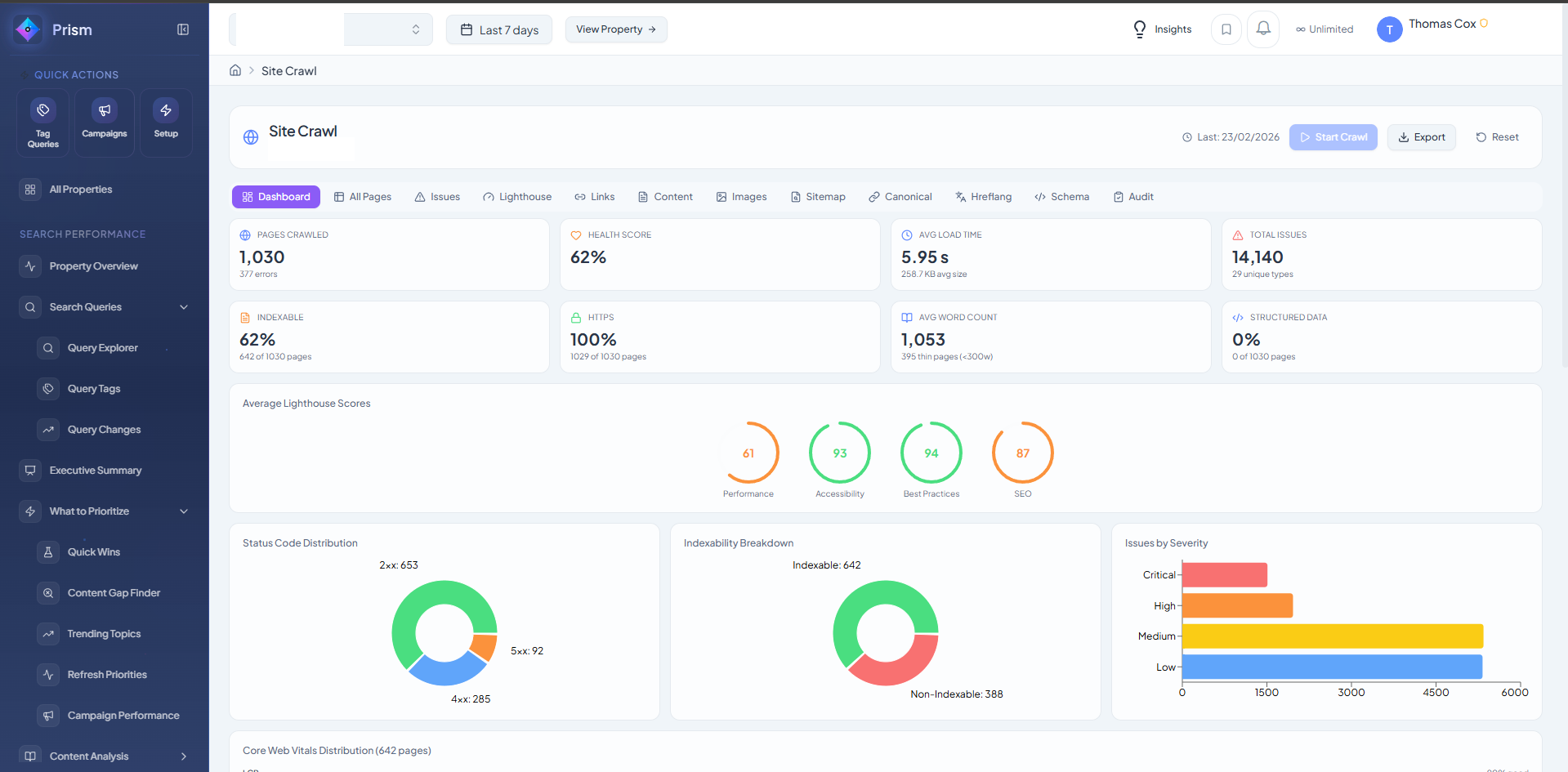Viewport: 1568px width, 772px height.
Task: Expand the Content Analysis chevron
Action: [x=184, y=756]
